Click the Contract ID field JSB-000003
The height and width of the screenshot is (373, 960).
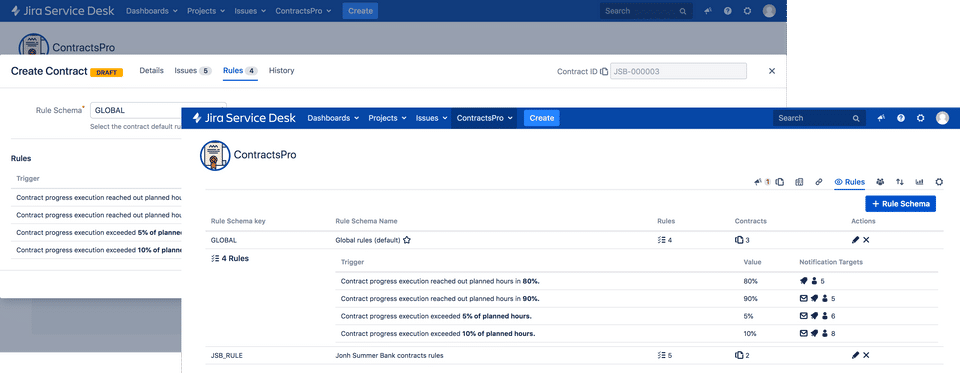[678, 71]
